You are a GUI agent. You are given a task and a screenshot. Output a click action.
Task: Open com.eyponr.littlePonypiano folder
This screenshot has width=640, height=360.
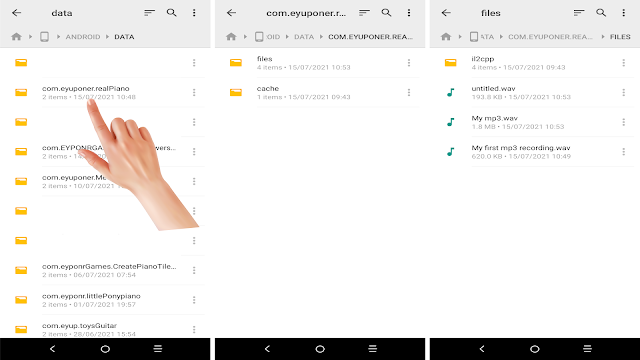coord(105,300)
